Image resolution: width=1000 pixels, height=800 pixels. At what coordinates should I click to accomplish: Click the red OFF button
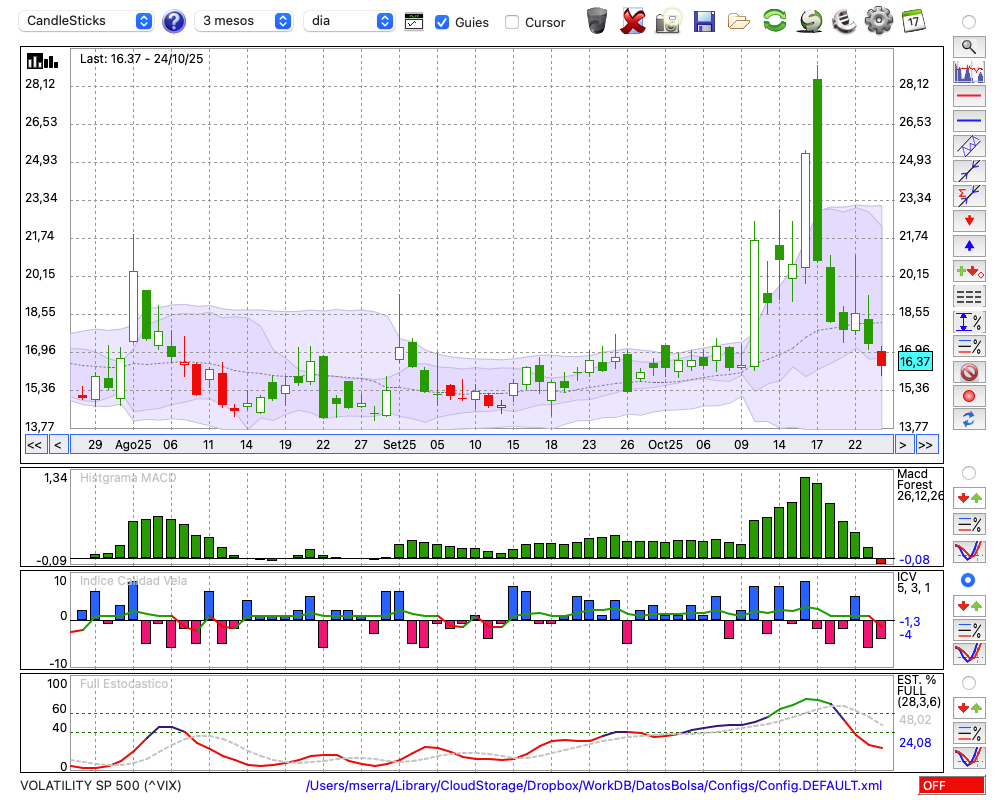[x=951, y=786]
